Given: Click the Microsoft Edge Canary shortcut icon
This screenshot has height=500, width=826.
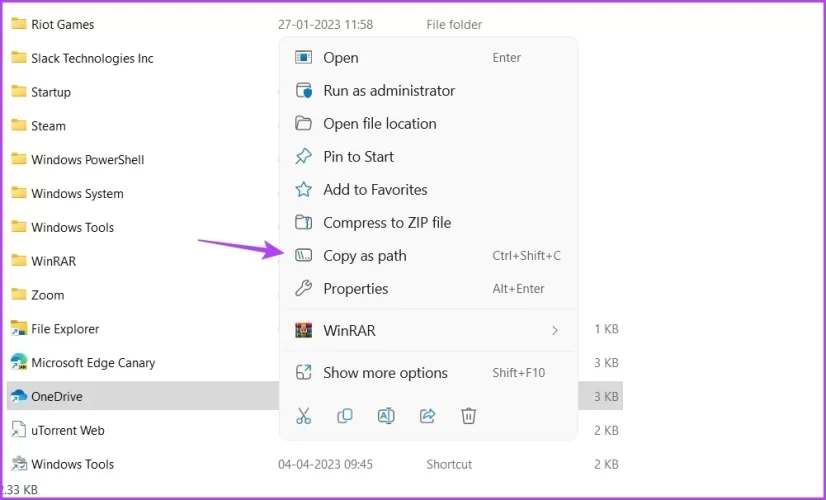Looking at the screenshot, I should coord(18,362).
